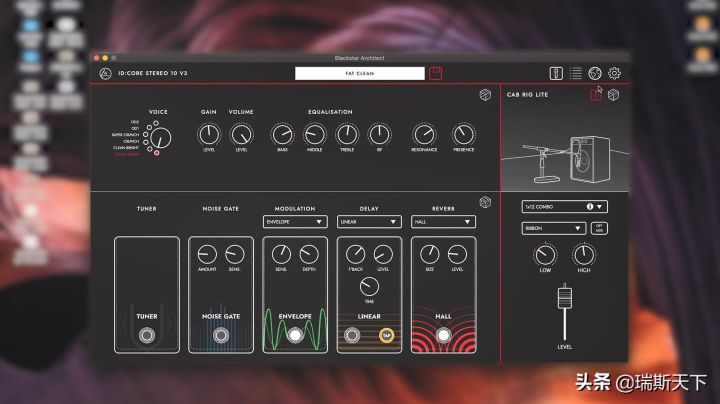Toggle the Envelope modulation footswitch
This screenshot has width=720, height=404.
295,336
